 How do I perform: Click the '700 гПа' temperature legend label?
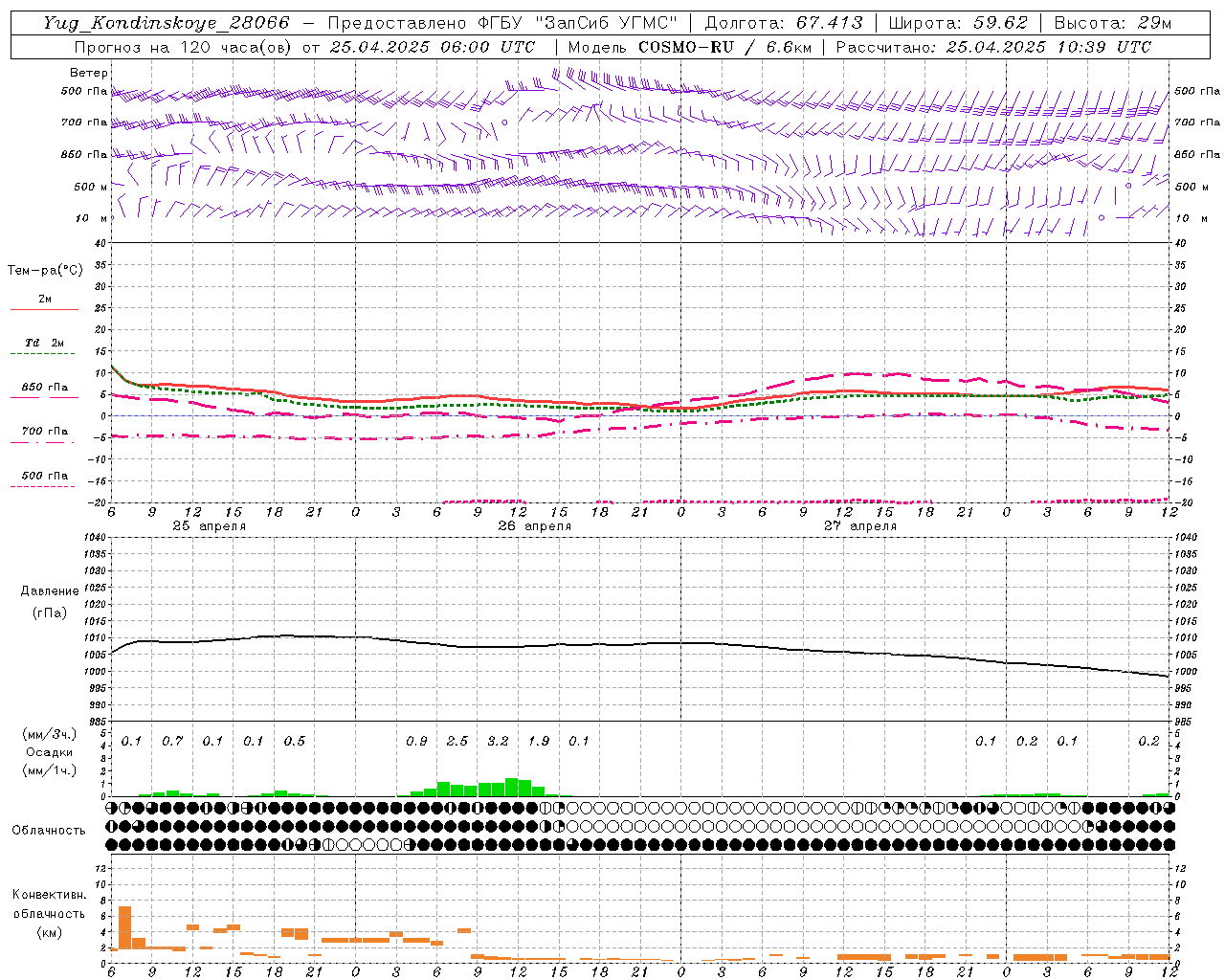pyautogui.click(x=45, y=432)
